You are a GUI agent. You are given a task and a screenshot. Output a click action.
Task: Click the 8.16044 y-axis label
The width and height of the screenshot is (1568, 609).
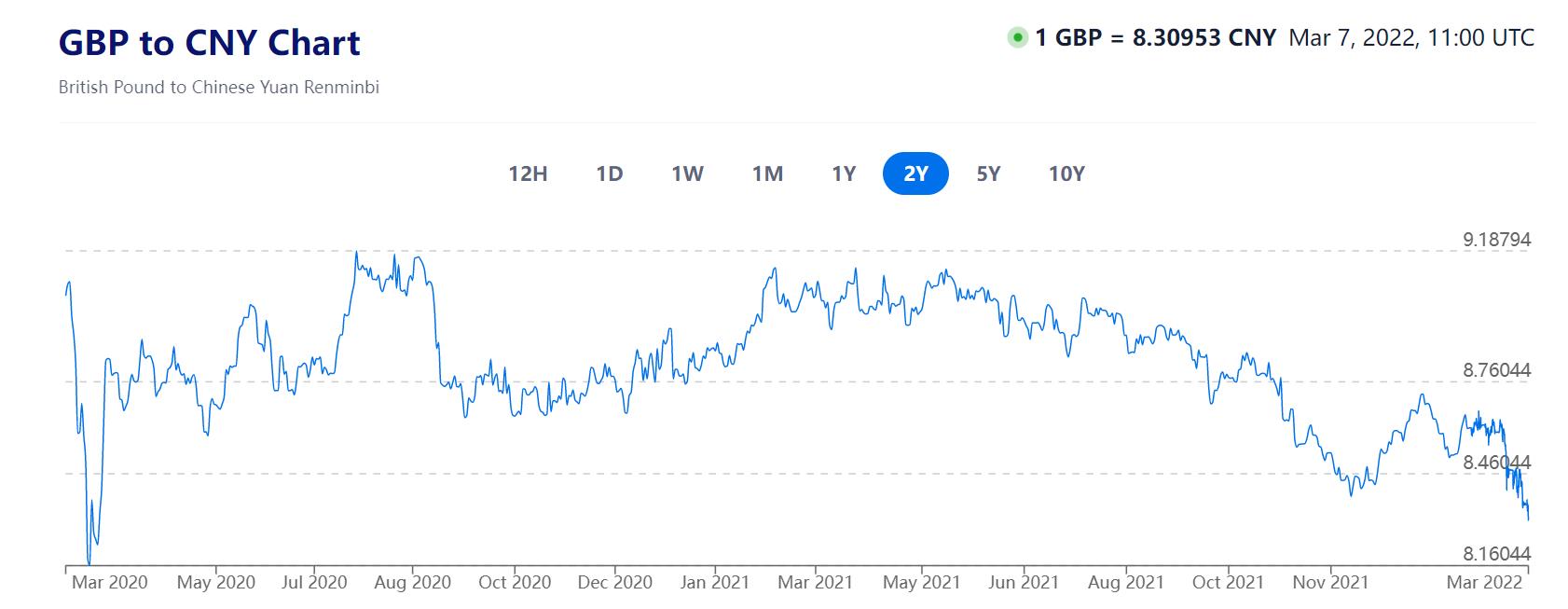1496,554
